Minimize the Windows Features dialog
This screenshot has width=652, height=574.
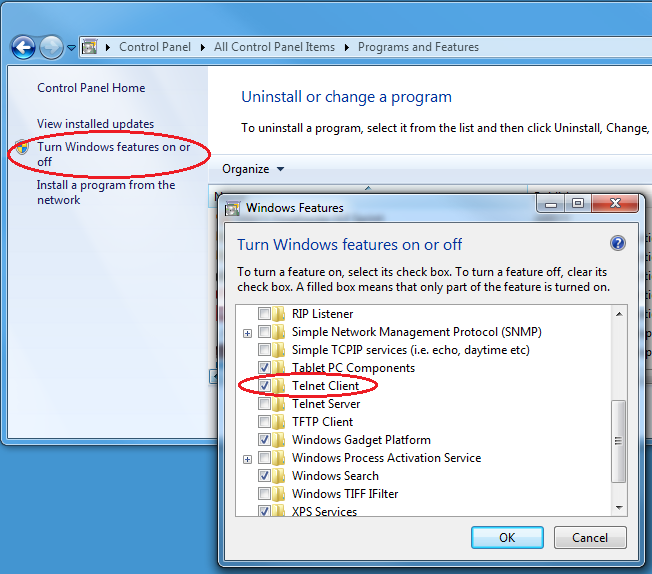click(551, 204)
